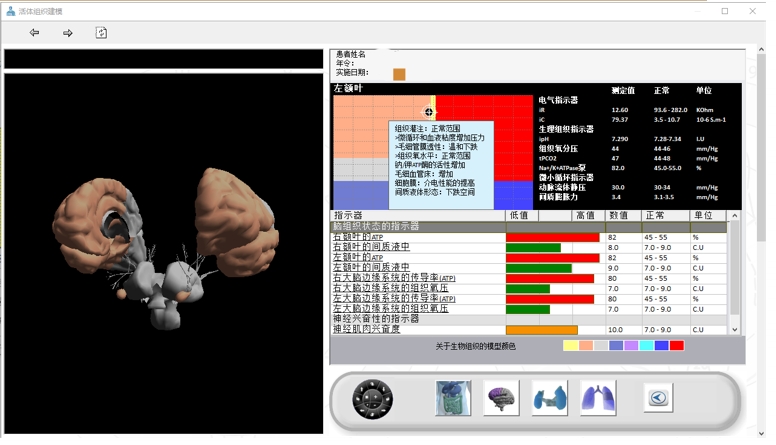Click the main window scroll up arrow
The width and height of the screenshot is (776, 445).
[x=761, y=49]
